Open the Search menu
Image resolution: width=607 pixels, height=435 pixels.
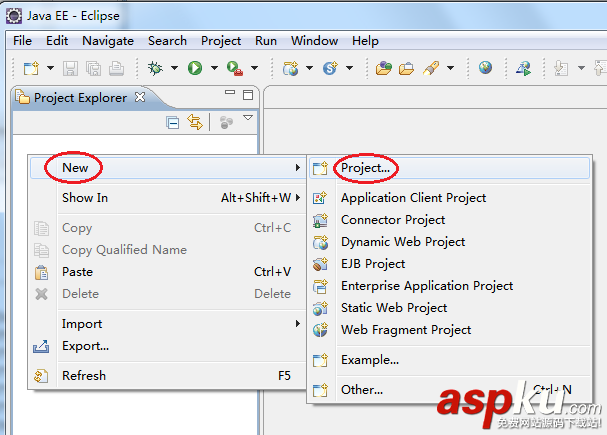click(167, 41)
